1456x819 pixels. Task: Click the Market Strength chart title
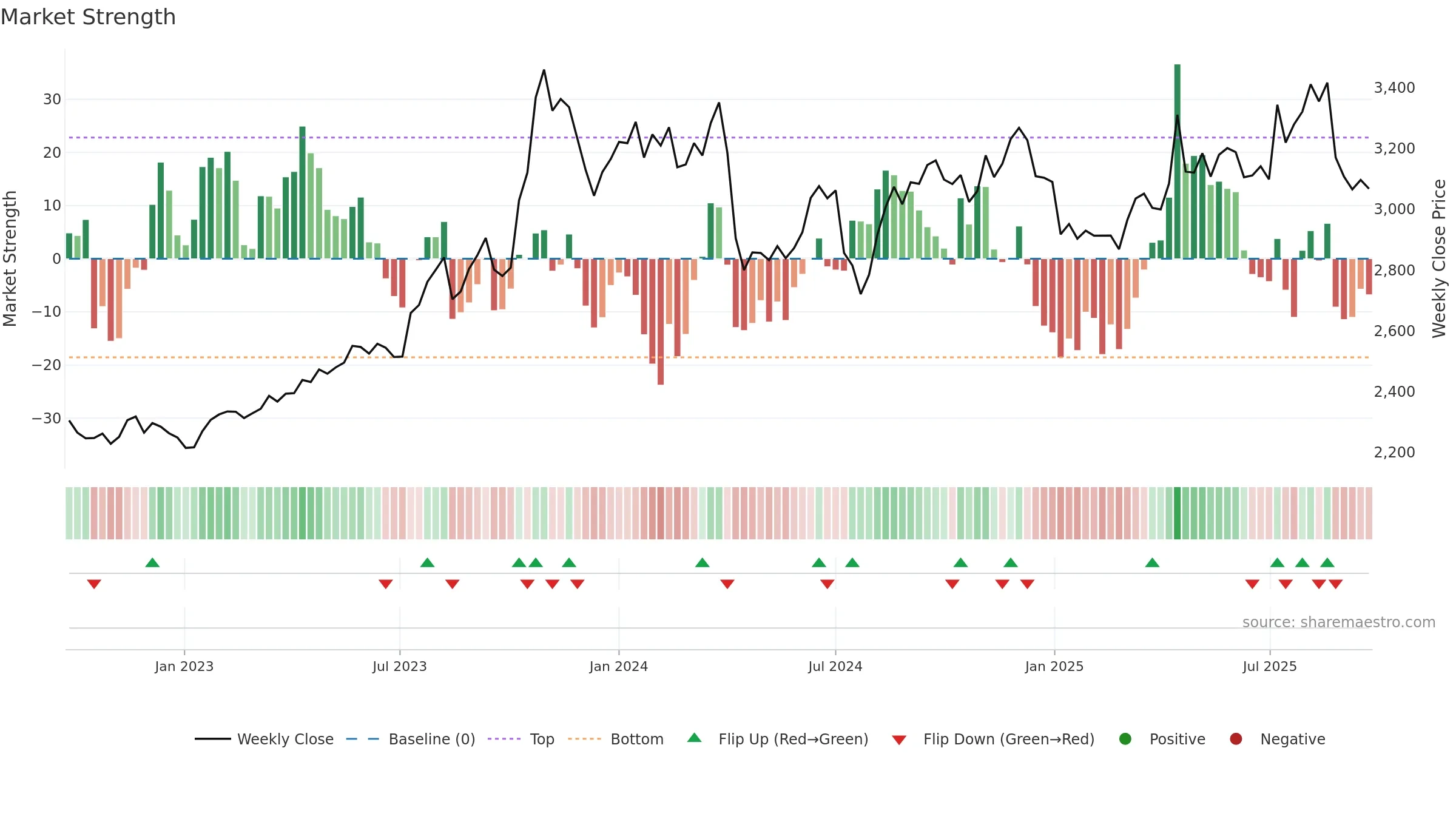click(x=88, y=17)
